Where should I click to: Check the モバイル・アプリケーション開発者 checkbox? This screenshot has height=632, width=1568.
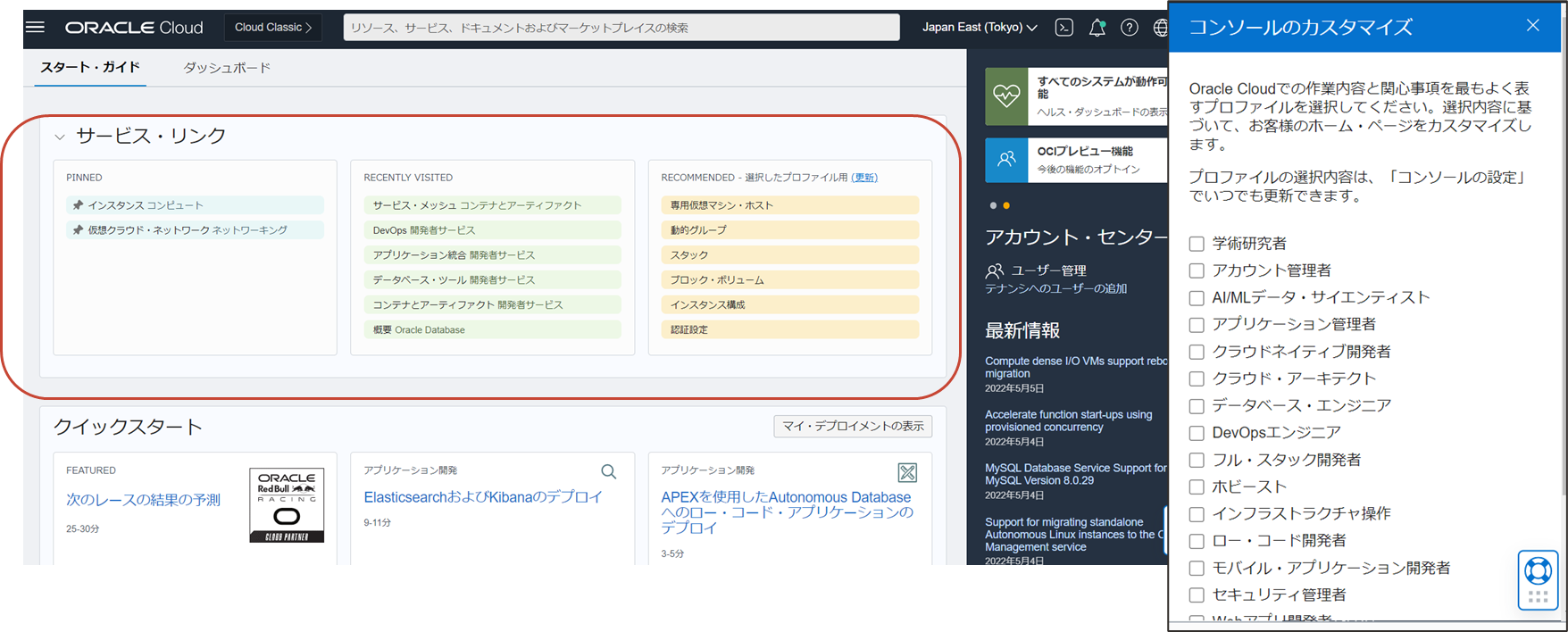1197,569
